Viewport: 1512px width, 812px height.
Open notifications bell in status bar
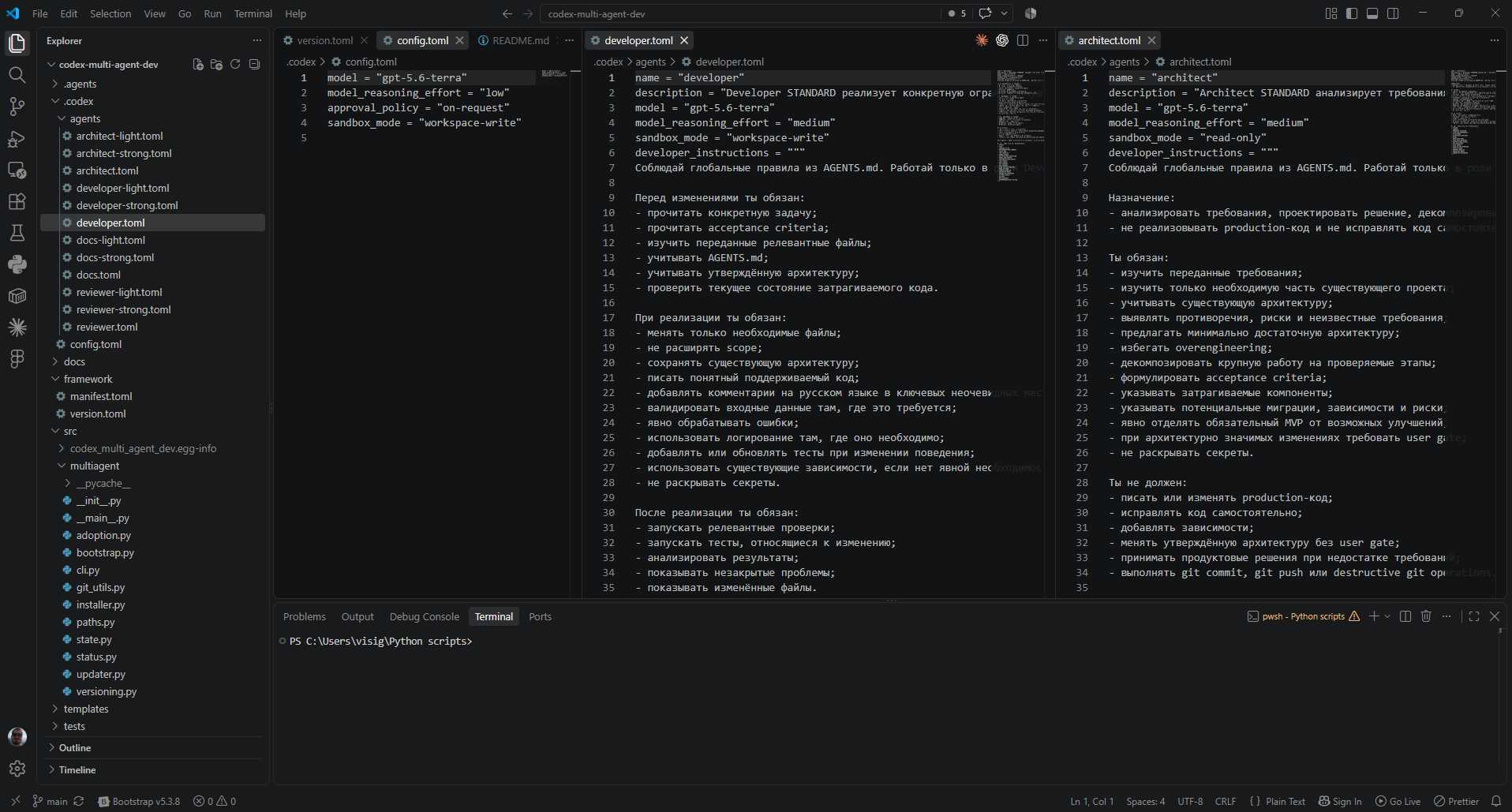click(1495, 801)
